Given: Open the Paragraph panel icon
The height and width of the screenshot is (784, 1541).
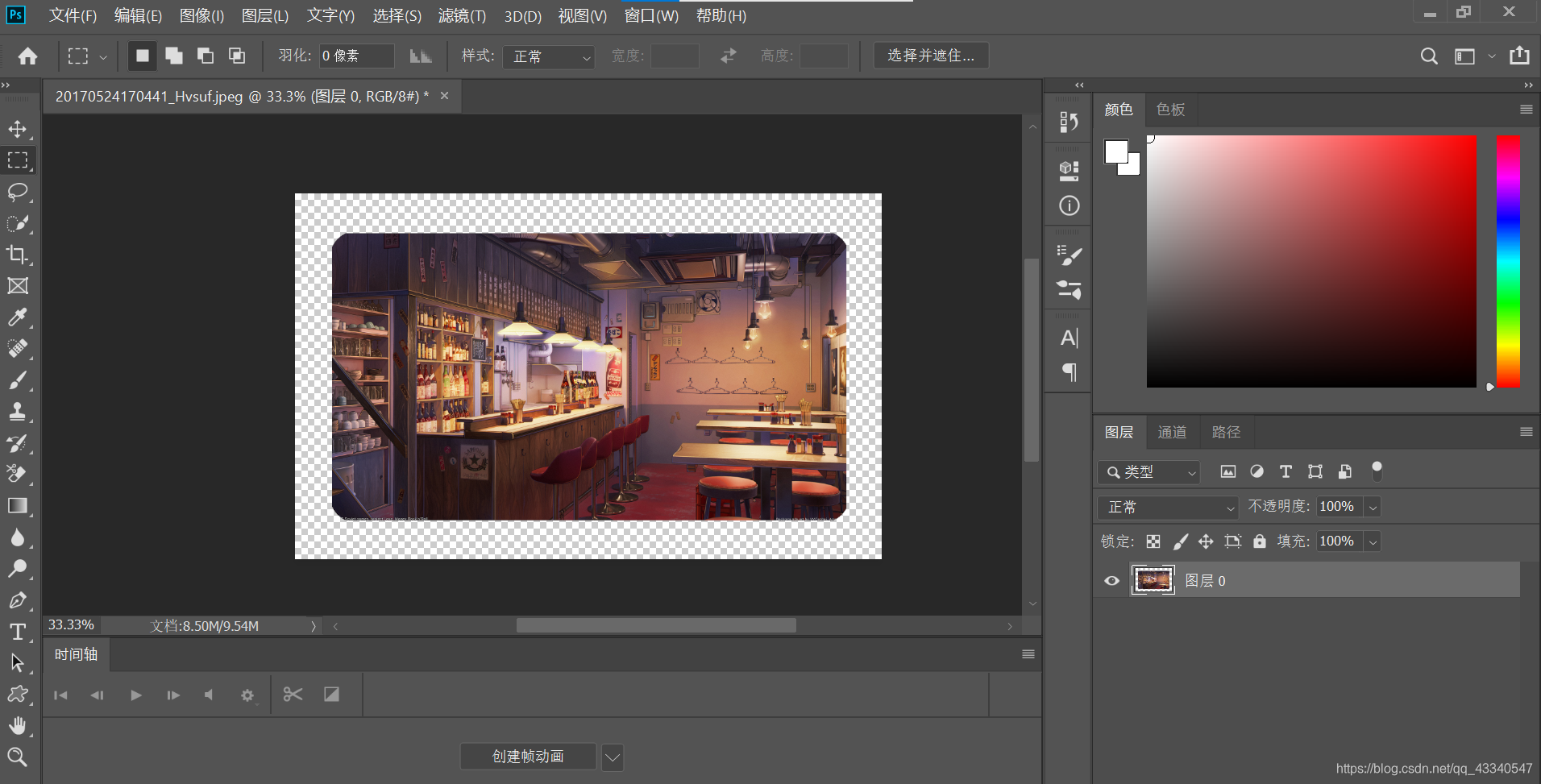Looking at the screenshot, I should 1069,372.
